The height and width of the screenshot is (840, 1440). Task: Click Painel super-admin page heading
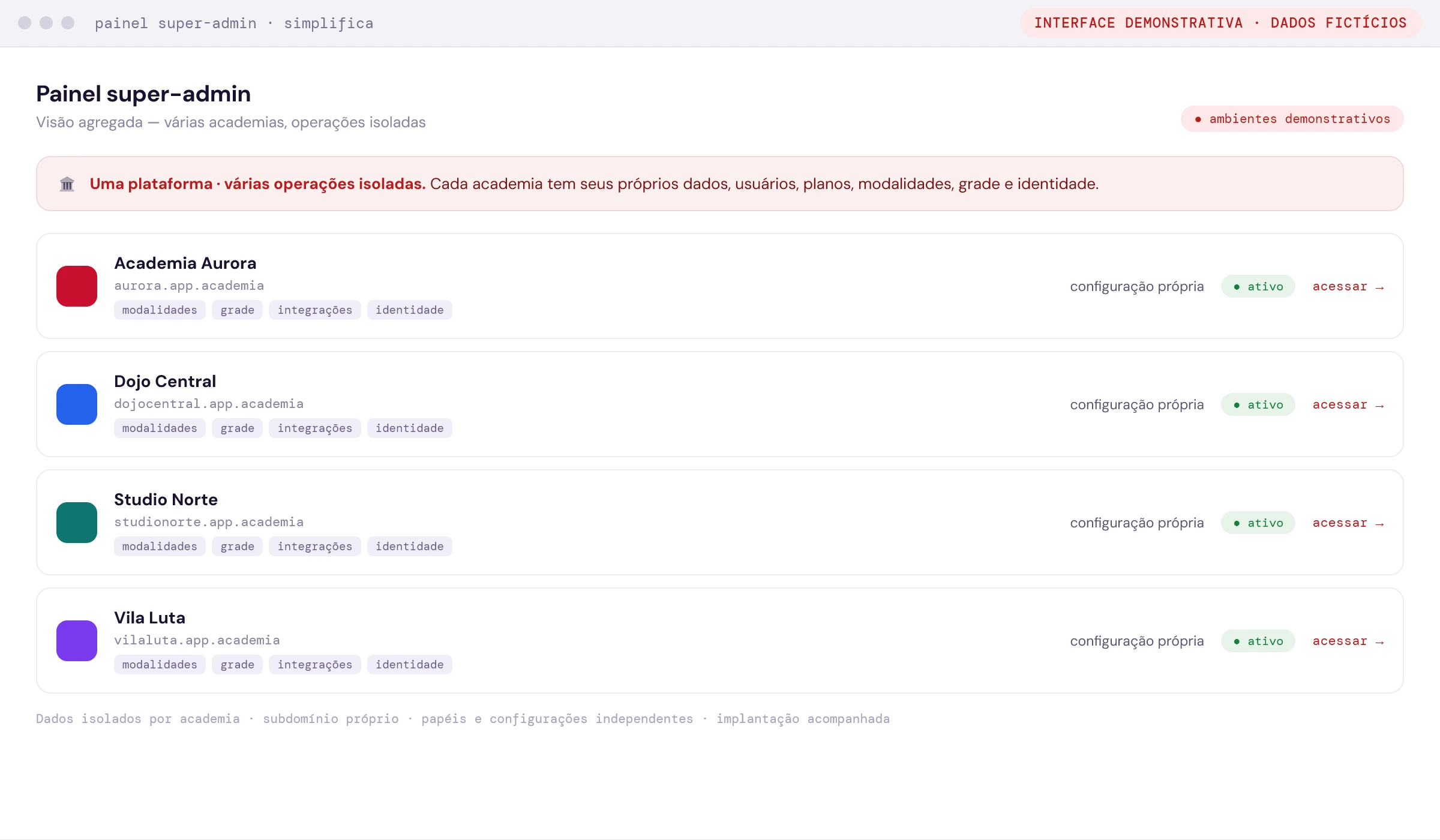point(143,94)
